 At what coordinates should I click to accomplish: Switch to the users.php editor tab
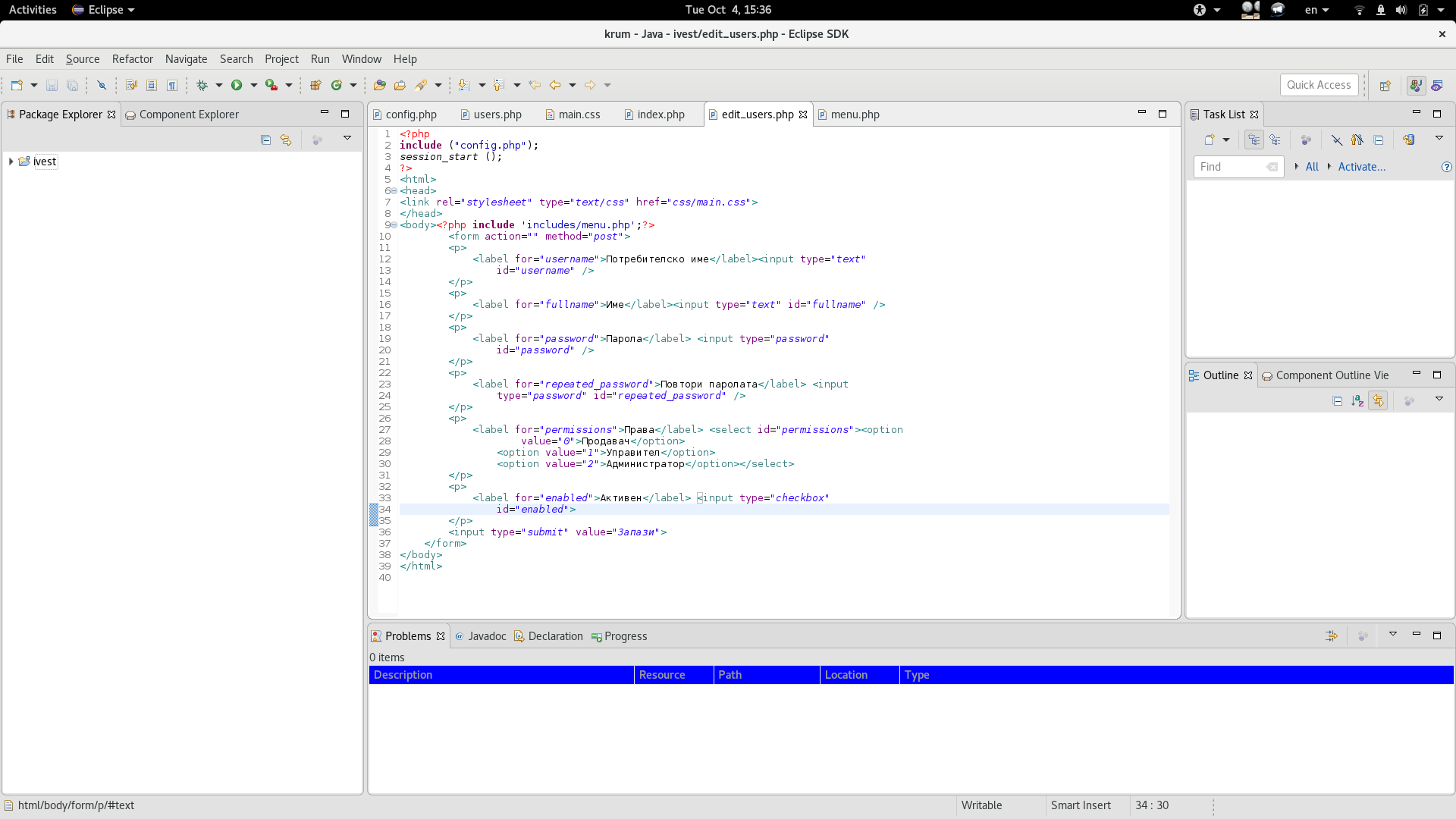pos(491,115)
